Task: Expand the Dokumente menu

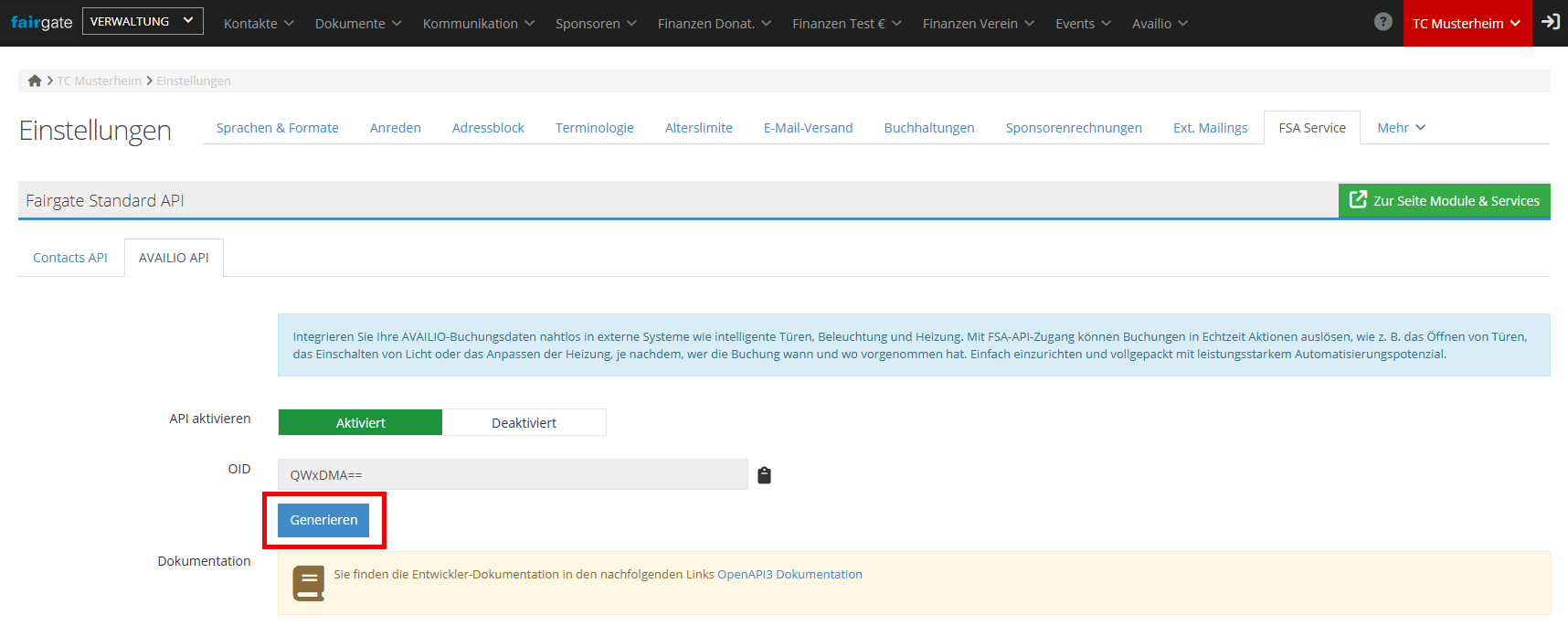Action: click(358, 24)
